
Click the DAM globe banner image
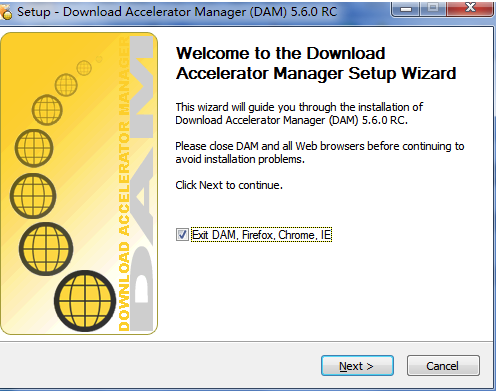(x=79, y=183)
